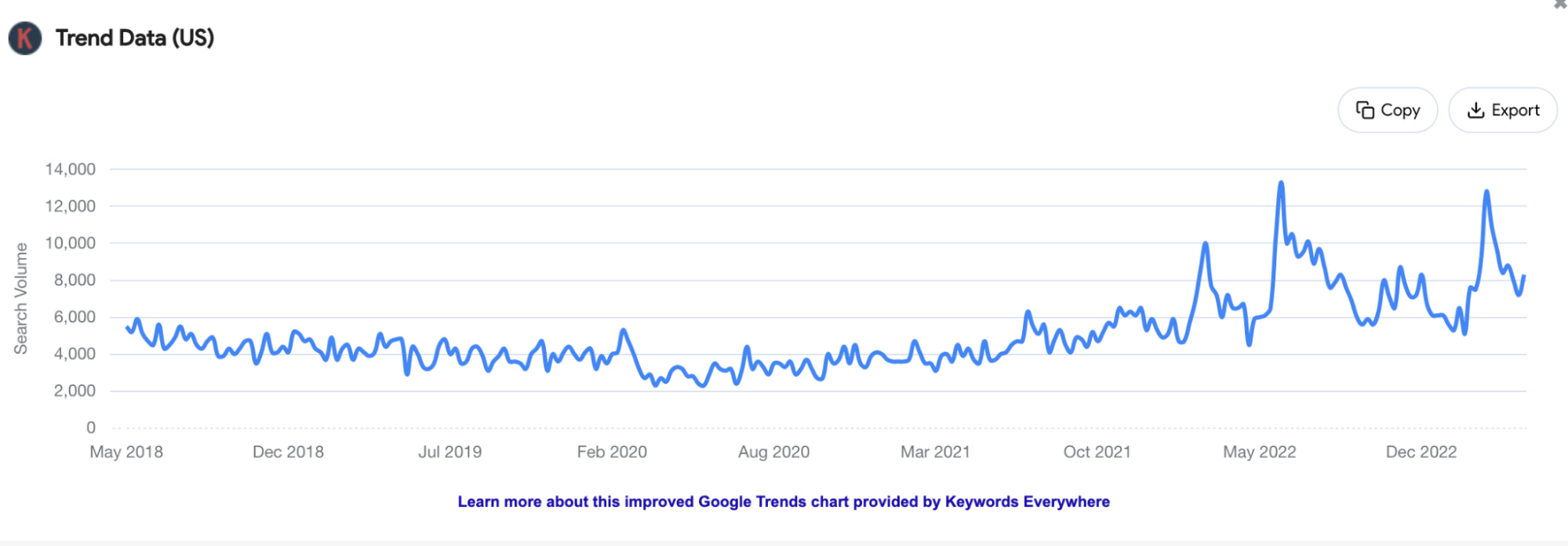Click the May 2022 peak on chart line
This screenshot has width=1568, height=546.
1281,184
